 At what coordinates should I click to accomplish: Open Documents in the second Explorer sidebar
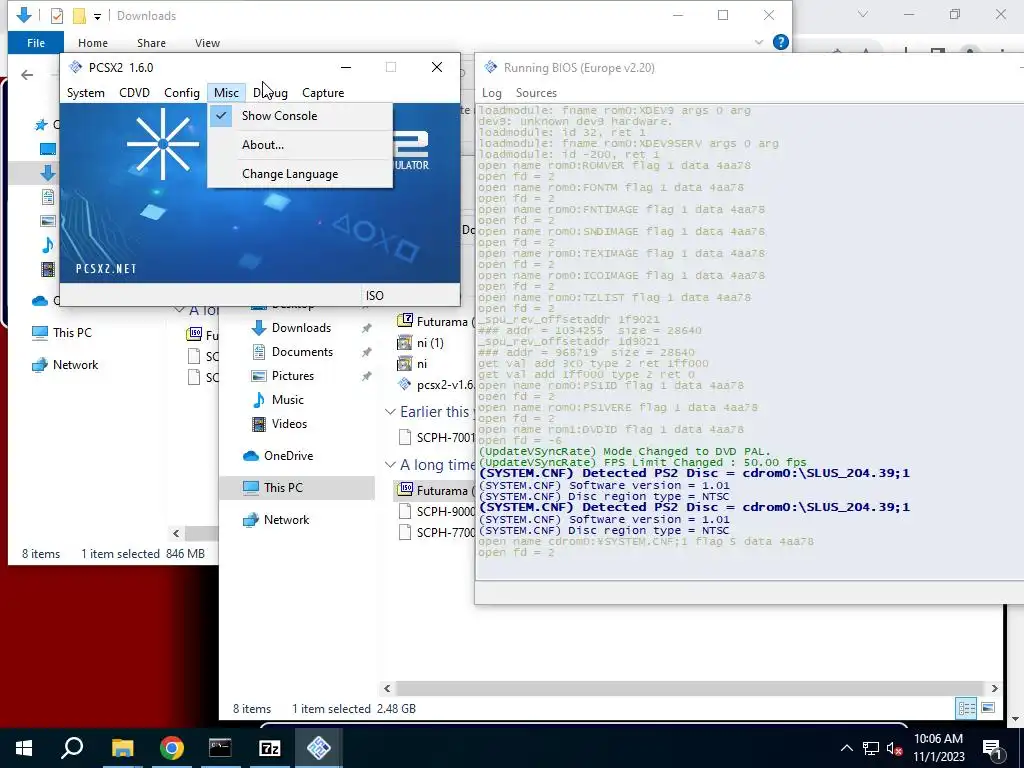click(302, 352)
